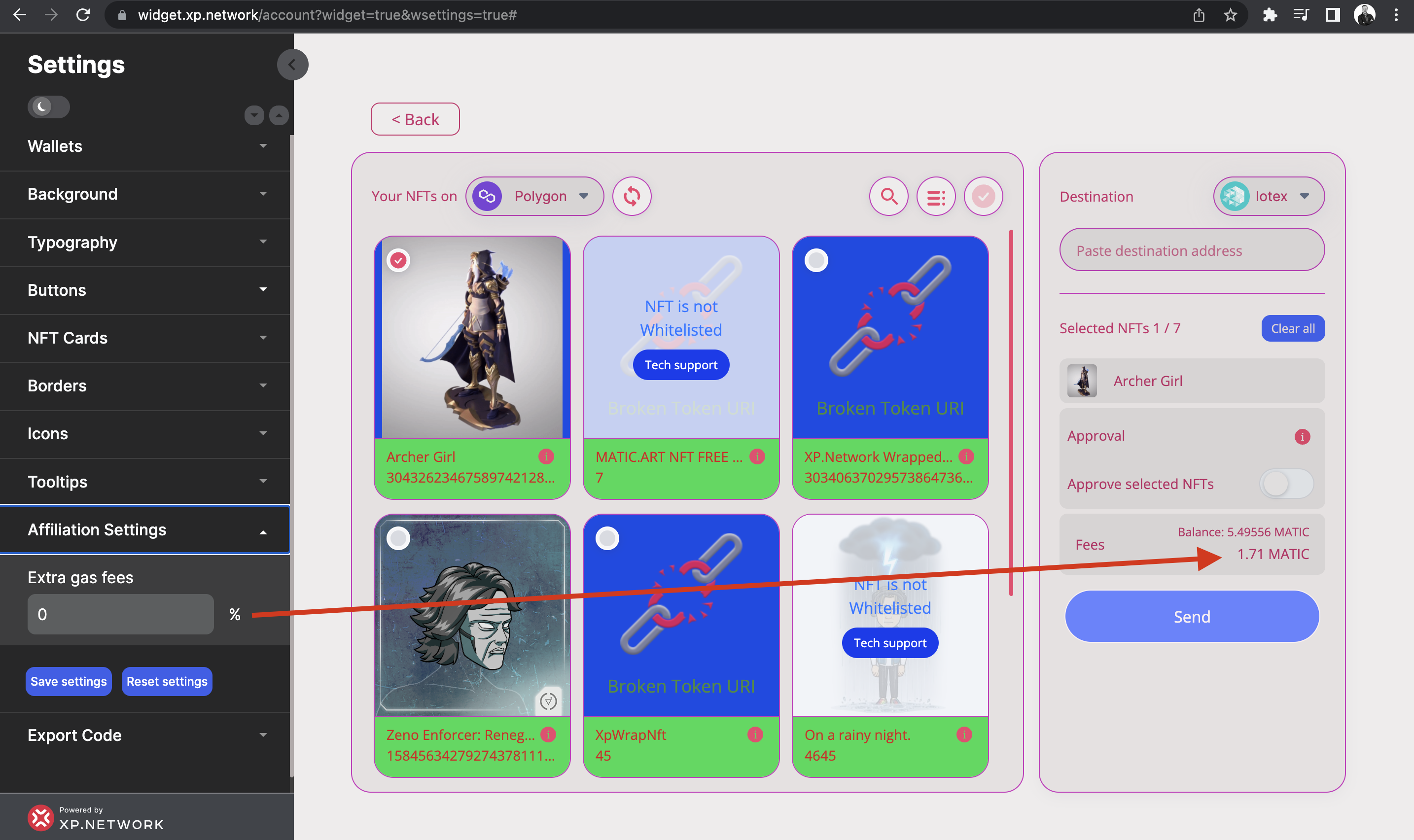Screen dimensions: 1414x840
Task: Open the Chrome three-dot menu
Action: coord(1396,15)
